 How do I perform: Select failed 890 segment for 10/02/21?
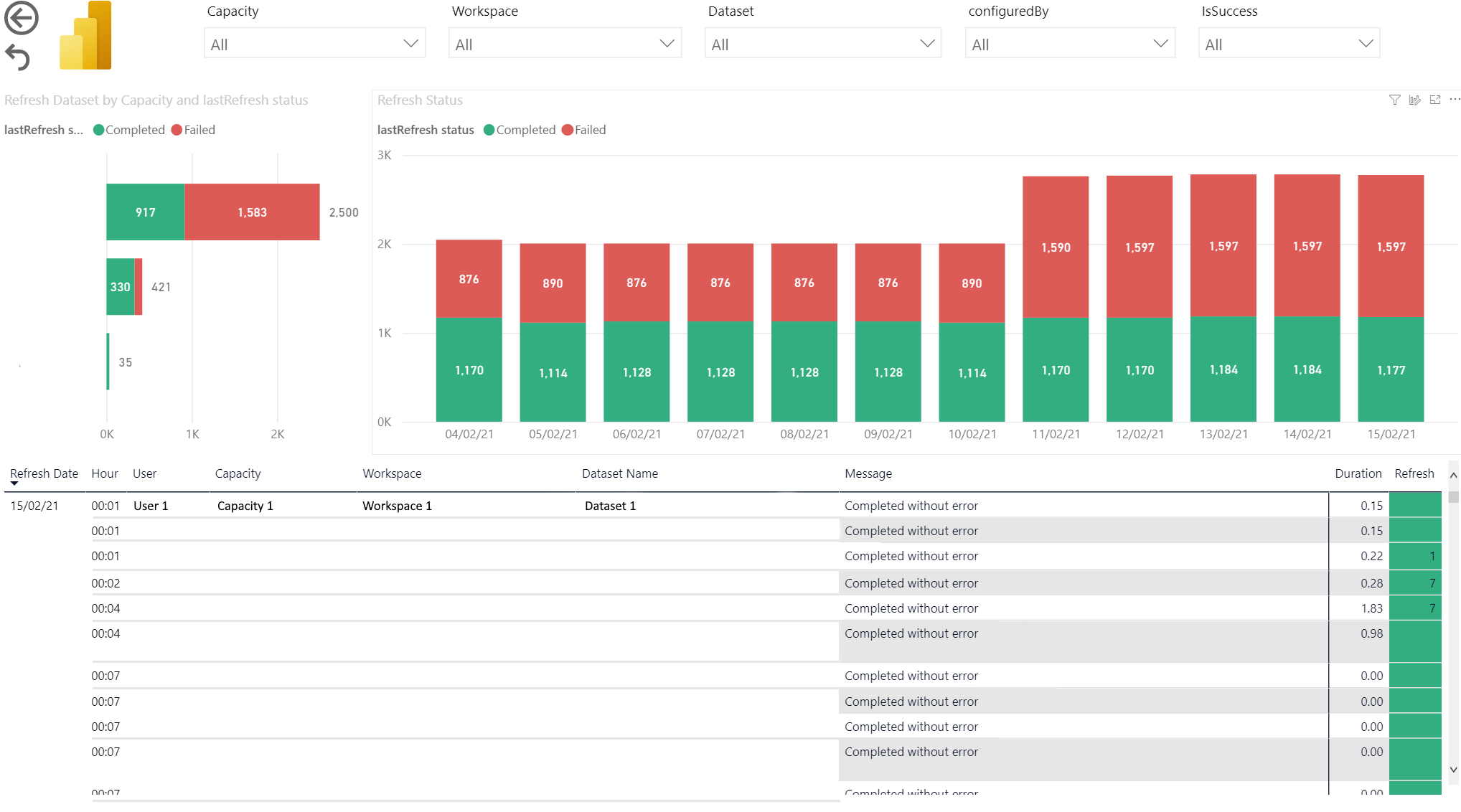(972, 283)
